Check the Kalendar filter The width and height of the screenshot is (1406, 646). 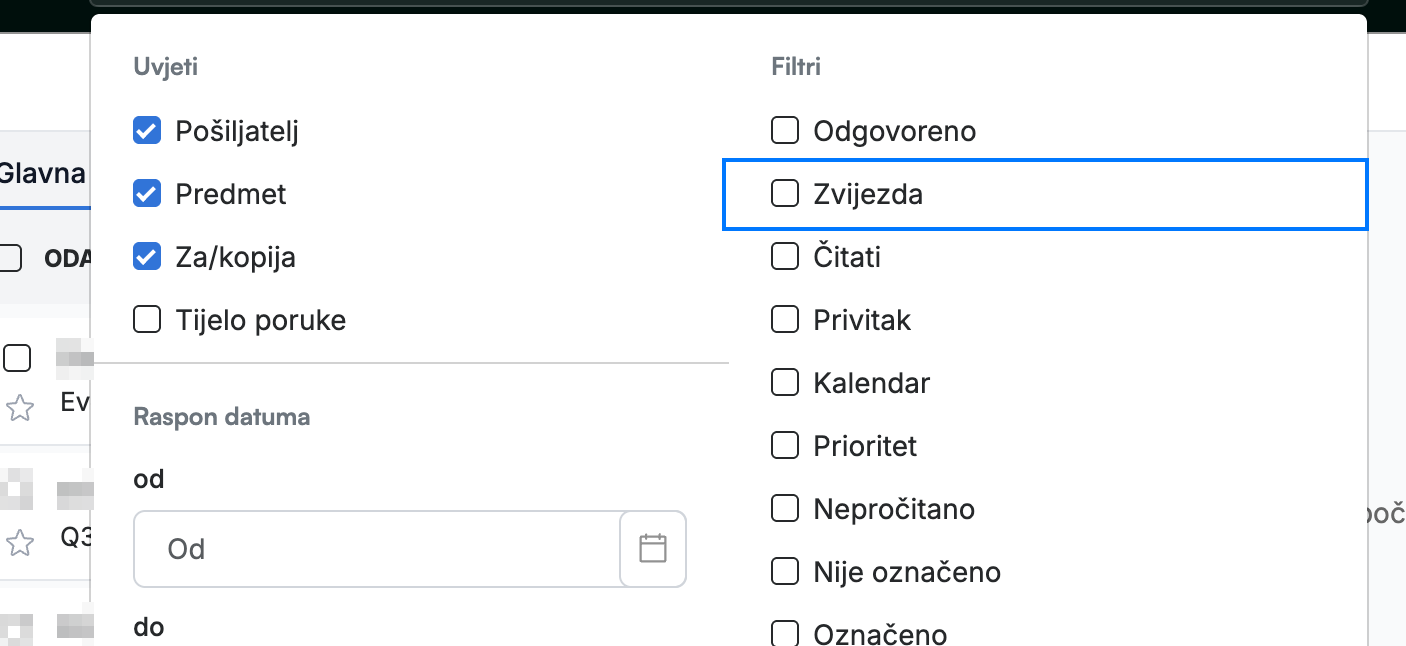(785, 383)
